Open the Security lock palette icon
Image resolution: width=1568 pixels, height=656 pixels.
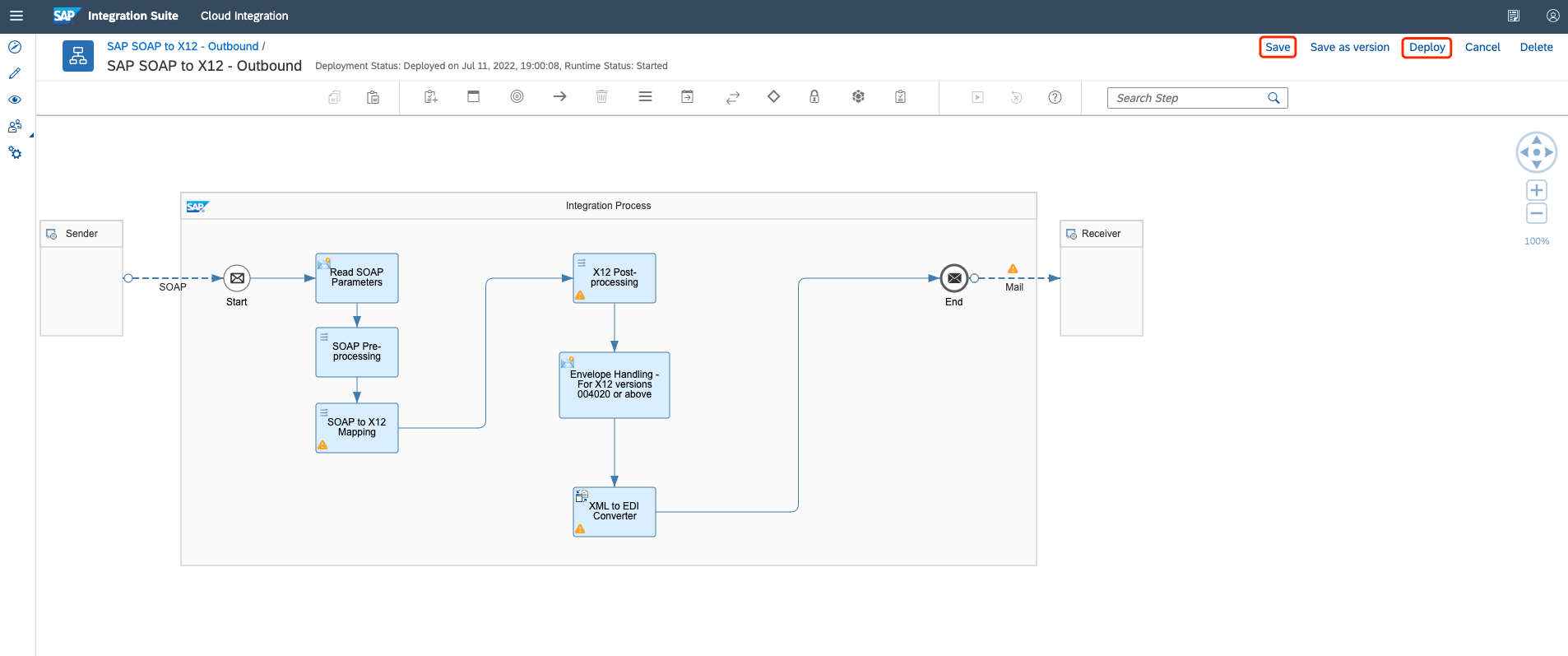814,96
